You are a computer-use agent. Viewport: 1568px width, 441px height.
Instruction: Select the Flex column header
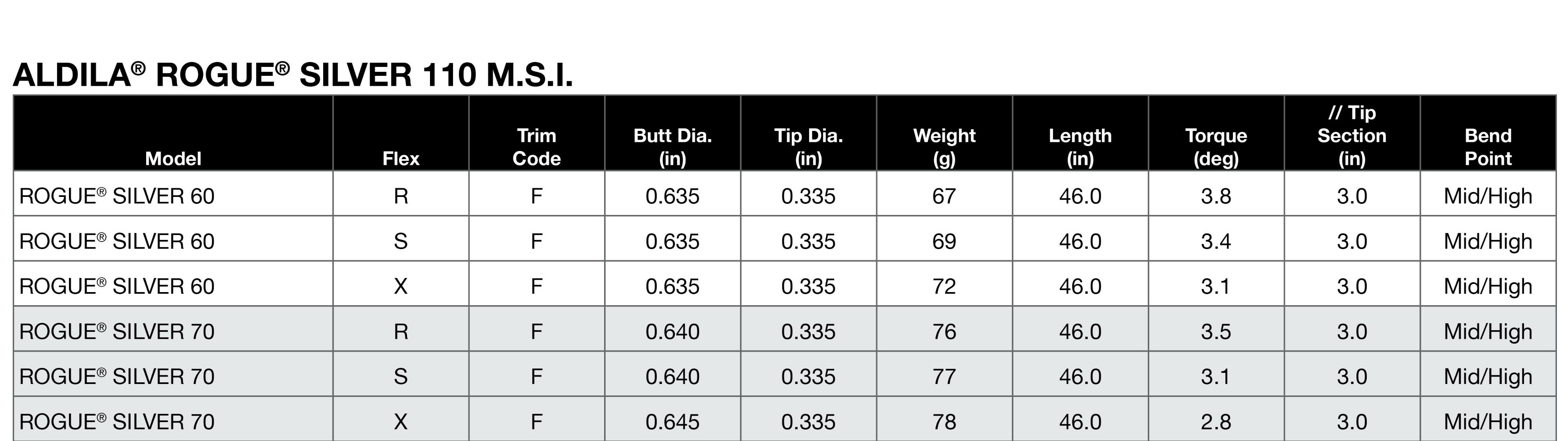(x=400, y=159)
